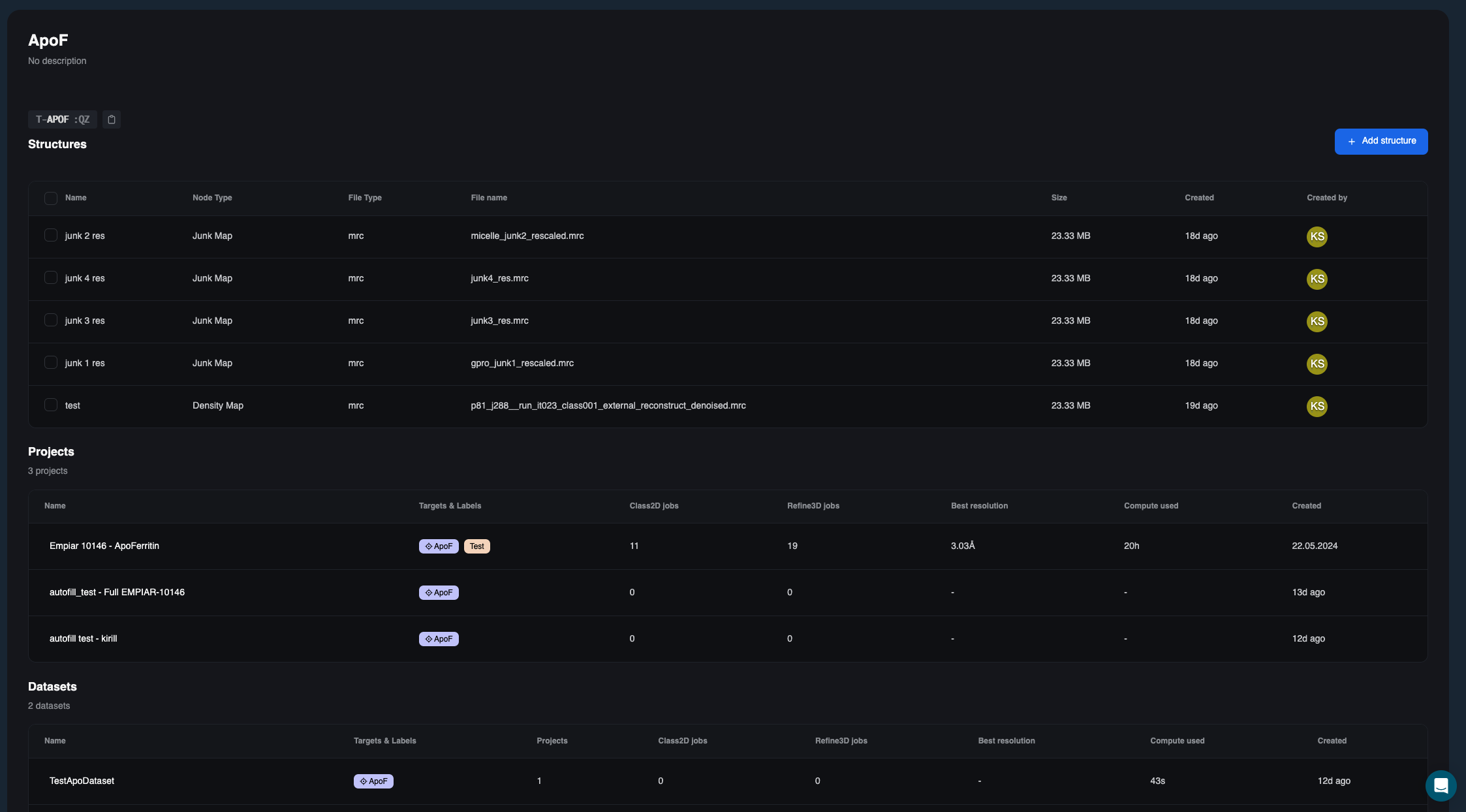Click ApoF target tag on autofill test - kirill

439,639
